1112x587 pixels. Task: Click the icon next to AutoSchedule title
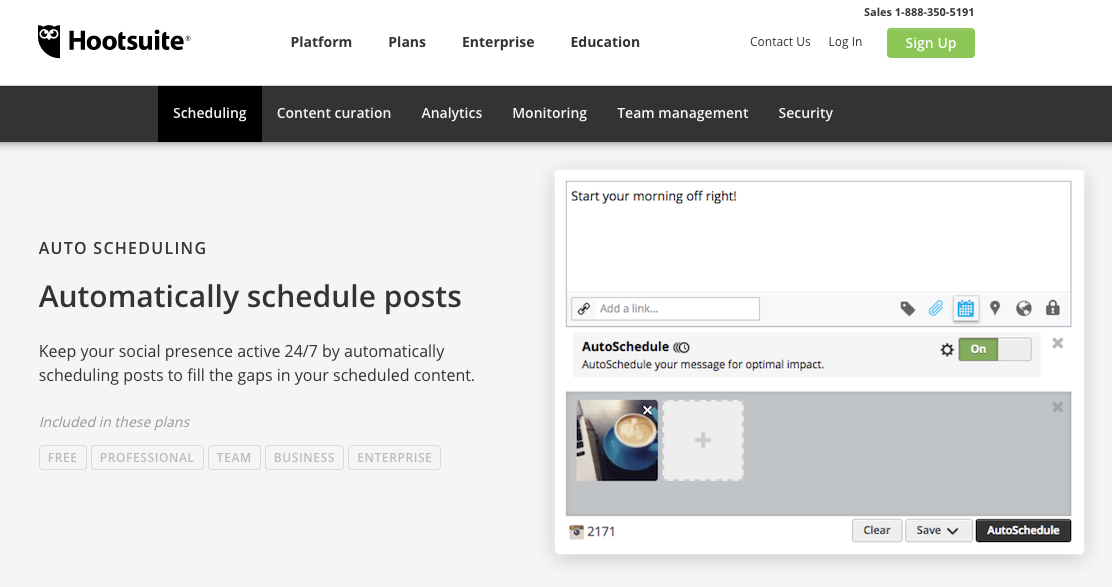682,347
